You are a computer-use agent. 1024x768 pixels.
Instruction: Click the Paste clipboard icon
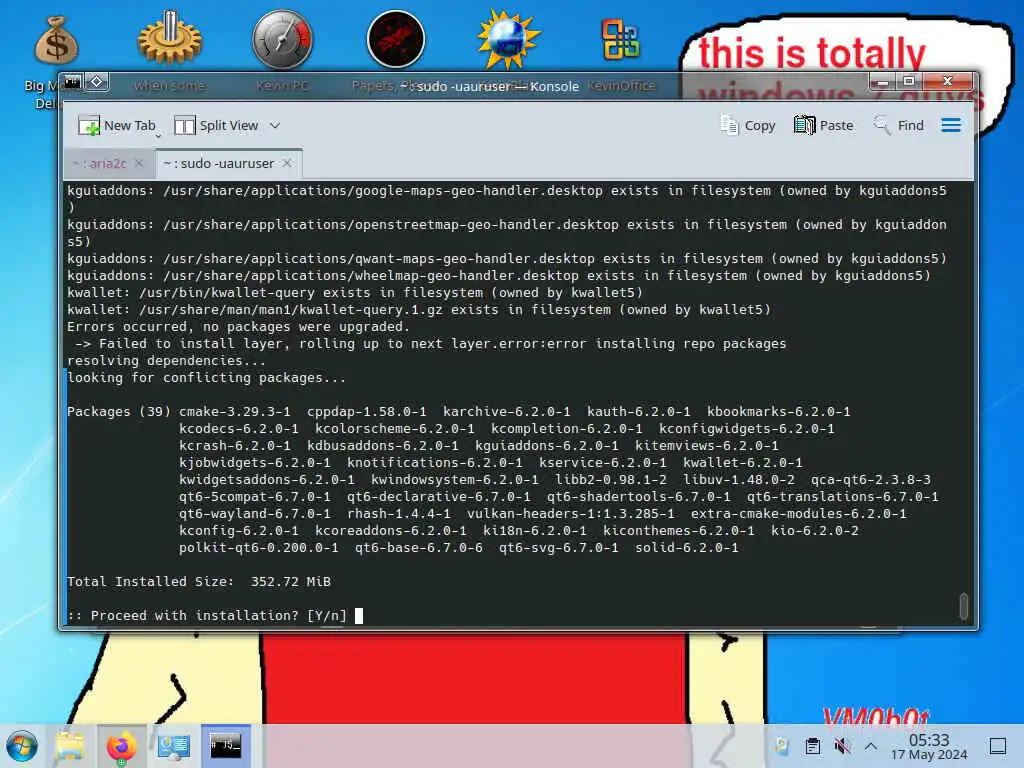click(805, 125)
